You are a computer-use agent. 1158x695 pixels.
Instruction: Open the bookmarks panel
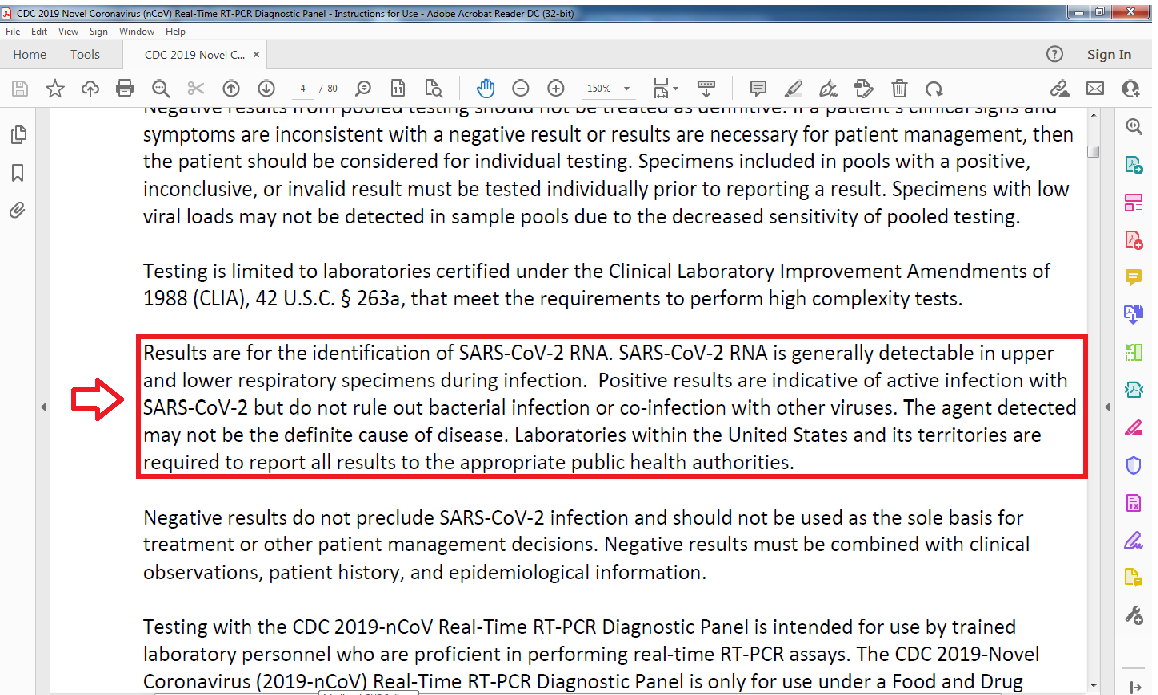18,173
